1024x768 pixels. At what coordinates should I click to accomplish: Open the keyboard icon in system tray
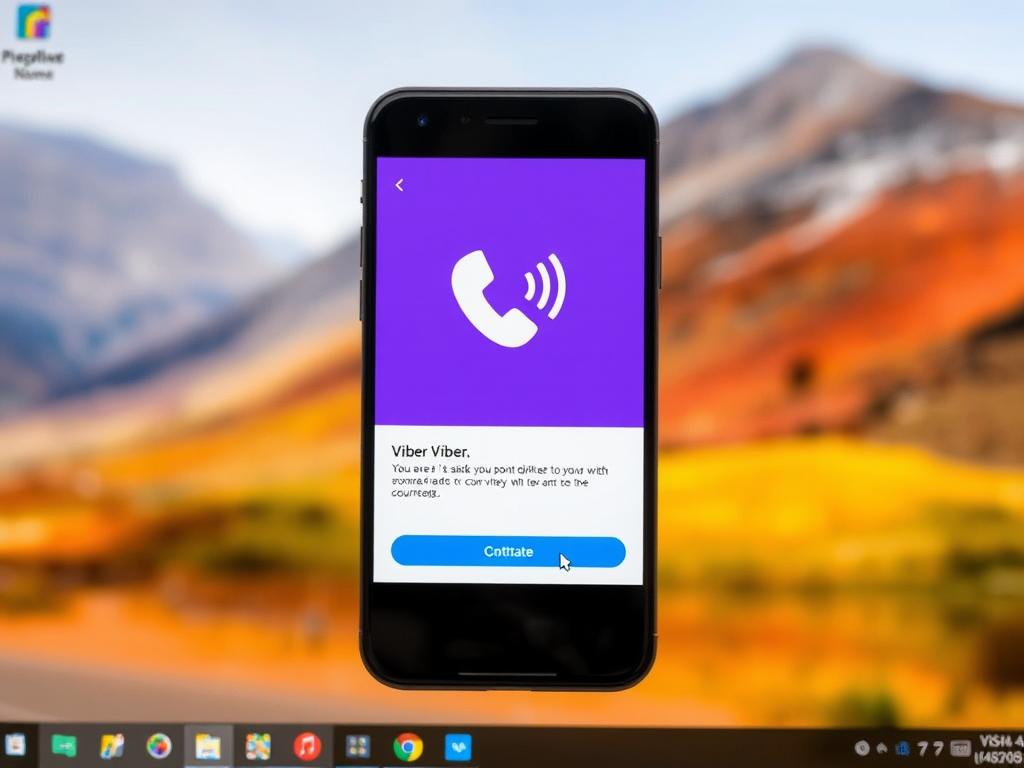(960, 748)
